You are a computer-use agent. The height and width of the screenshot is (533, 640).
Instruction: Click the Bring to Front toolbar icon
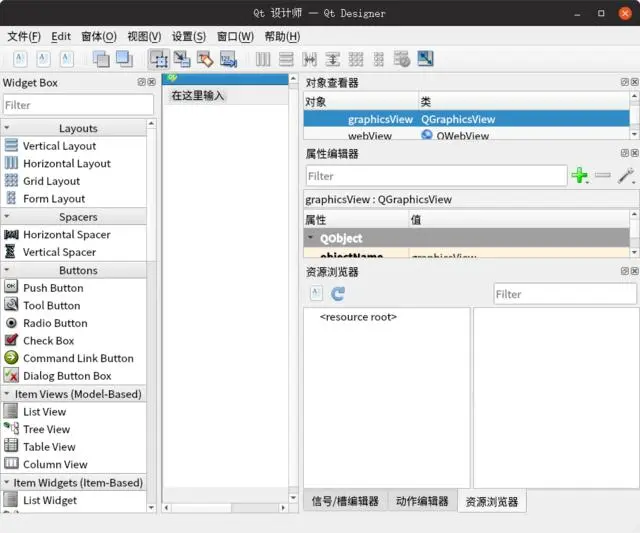point(124,59)
